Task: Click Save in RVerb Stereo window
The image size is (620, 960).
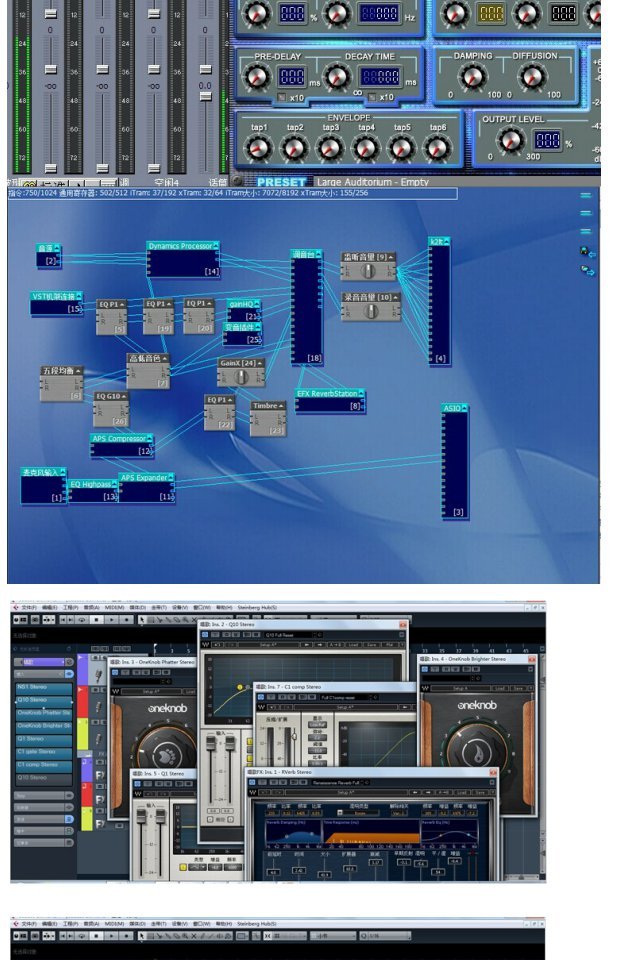Action: [x=479, y=793]
